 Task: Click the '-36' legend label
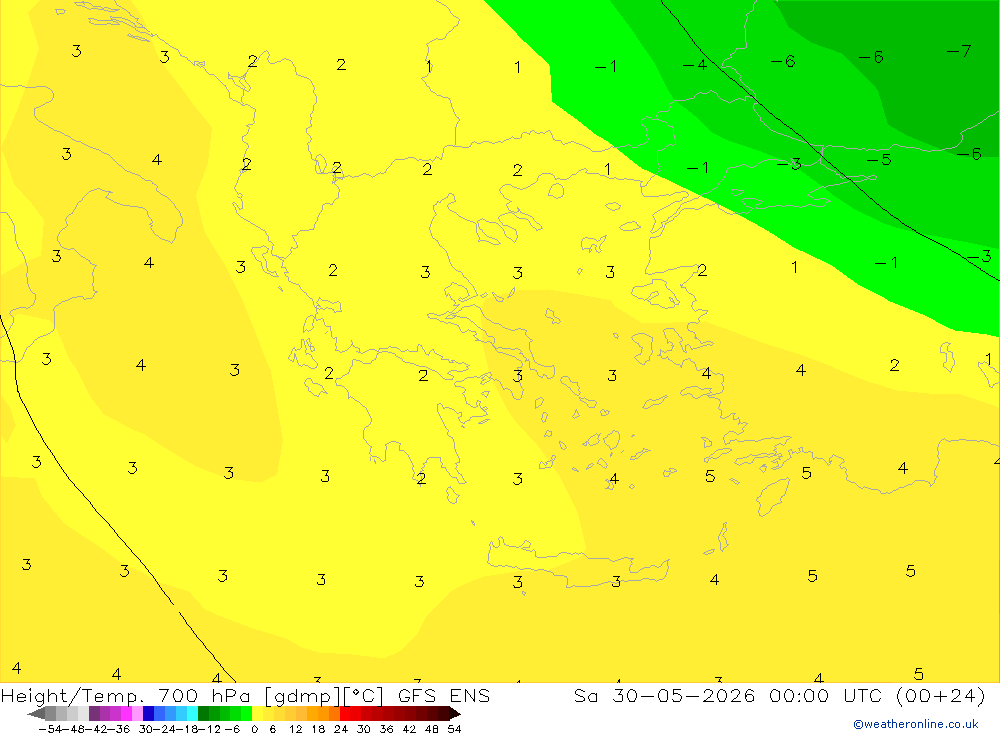click(119, 729)
